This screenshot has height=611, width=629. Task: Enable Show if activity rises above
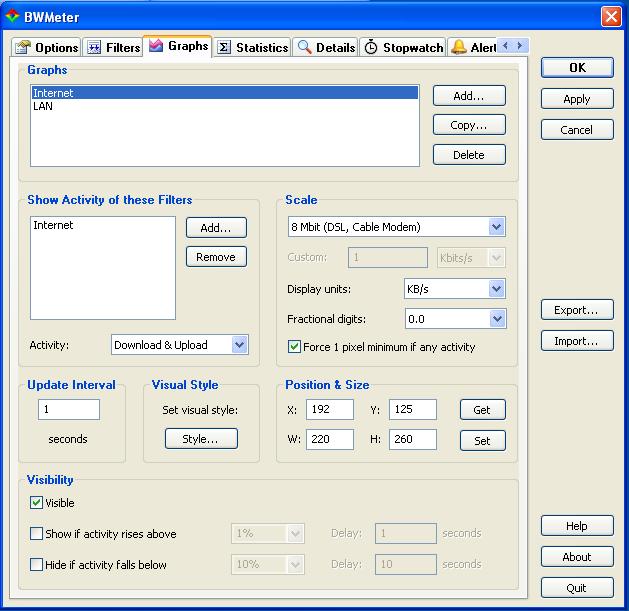click(x=37, y=534)
